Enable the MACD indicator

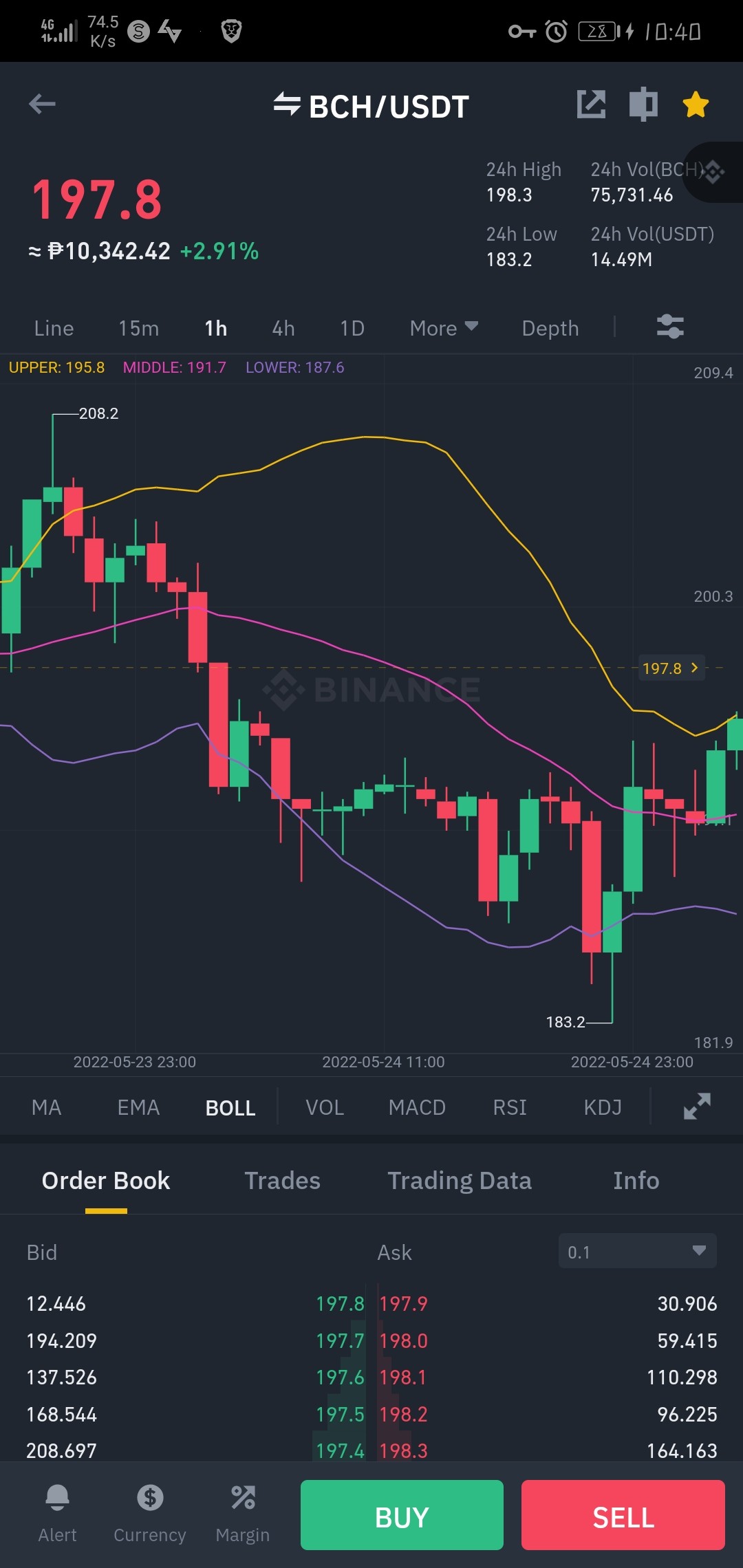(417, 1107)
